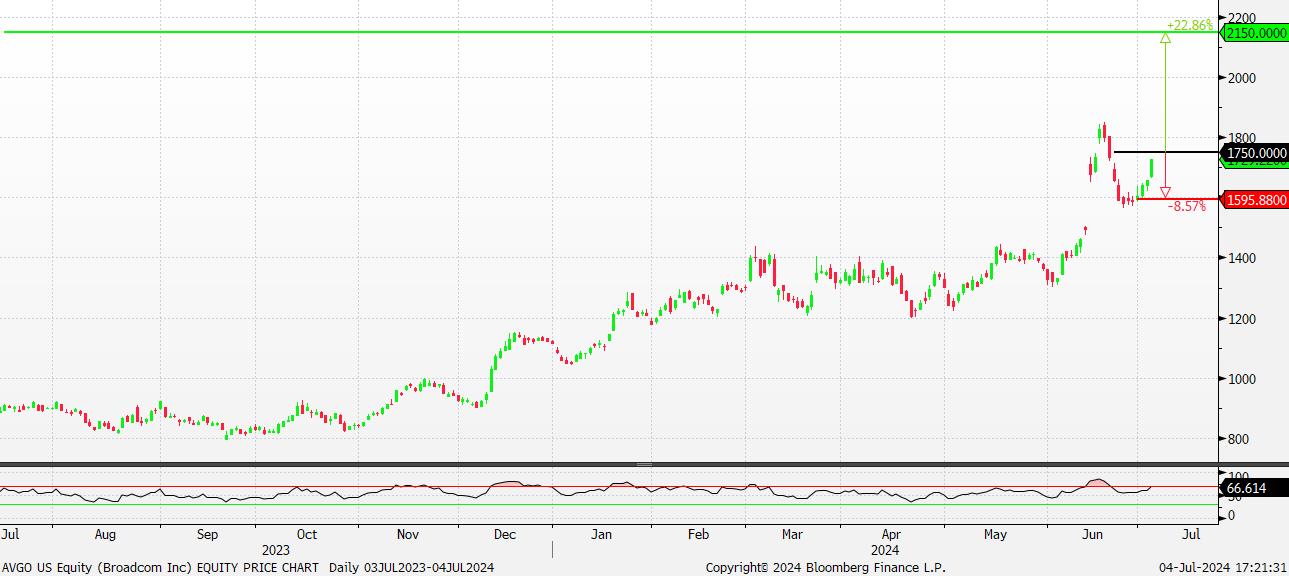Click the Apr label on the date axis
This screenshot has height=576, width=1289.
pos(893,535)
